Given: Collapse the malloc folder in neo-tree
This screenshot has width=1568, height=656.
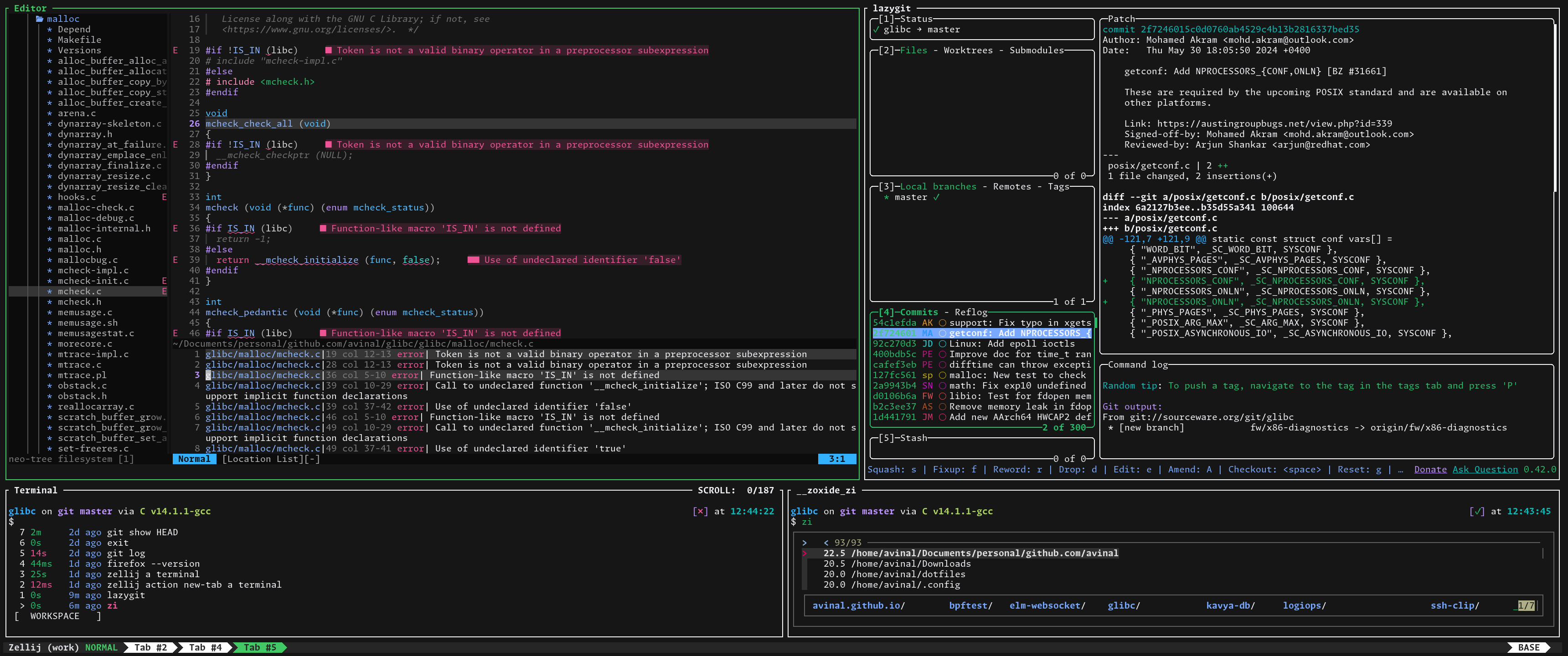Looking at the screenshot, I should [x=63, y=19].
